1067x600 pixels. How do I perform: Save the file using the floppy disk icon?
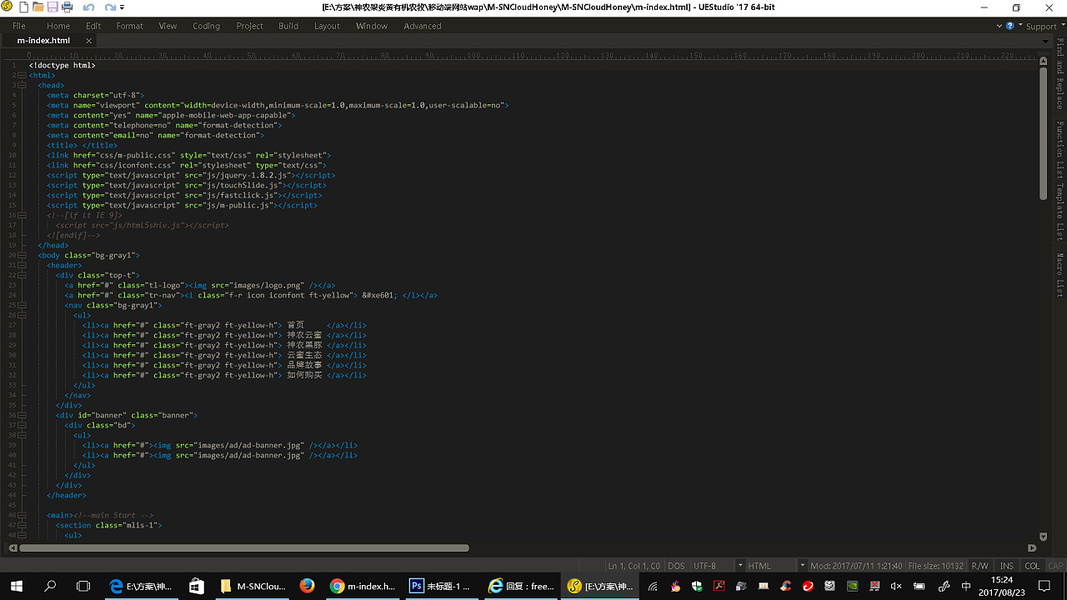(x=52, y=7)
